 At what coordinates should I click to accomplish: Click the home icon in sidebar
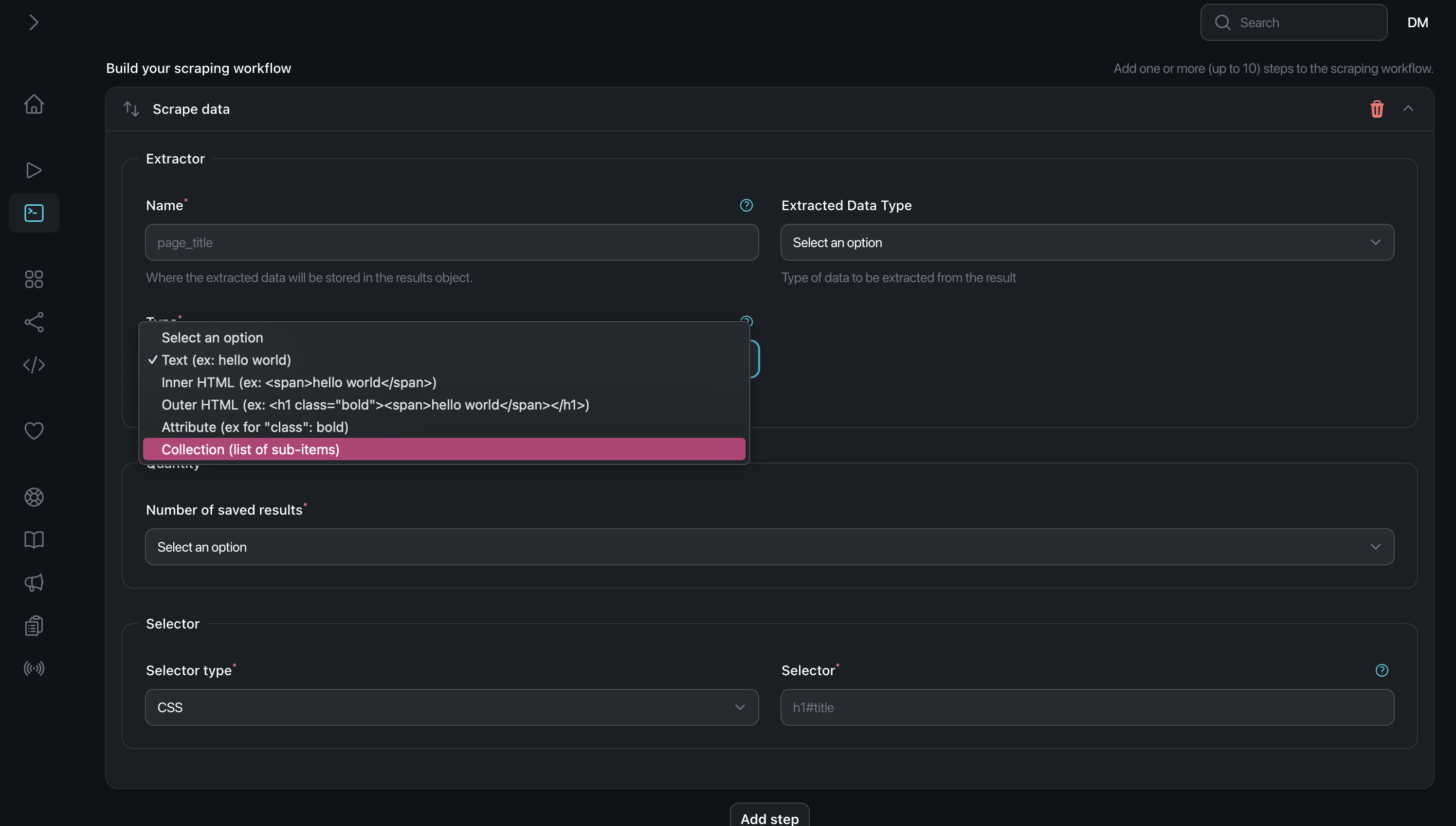click(34, 104)
